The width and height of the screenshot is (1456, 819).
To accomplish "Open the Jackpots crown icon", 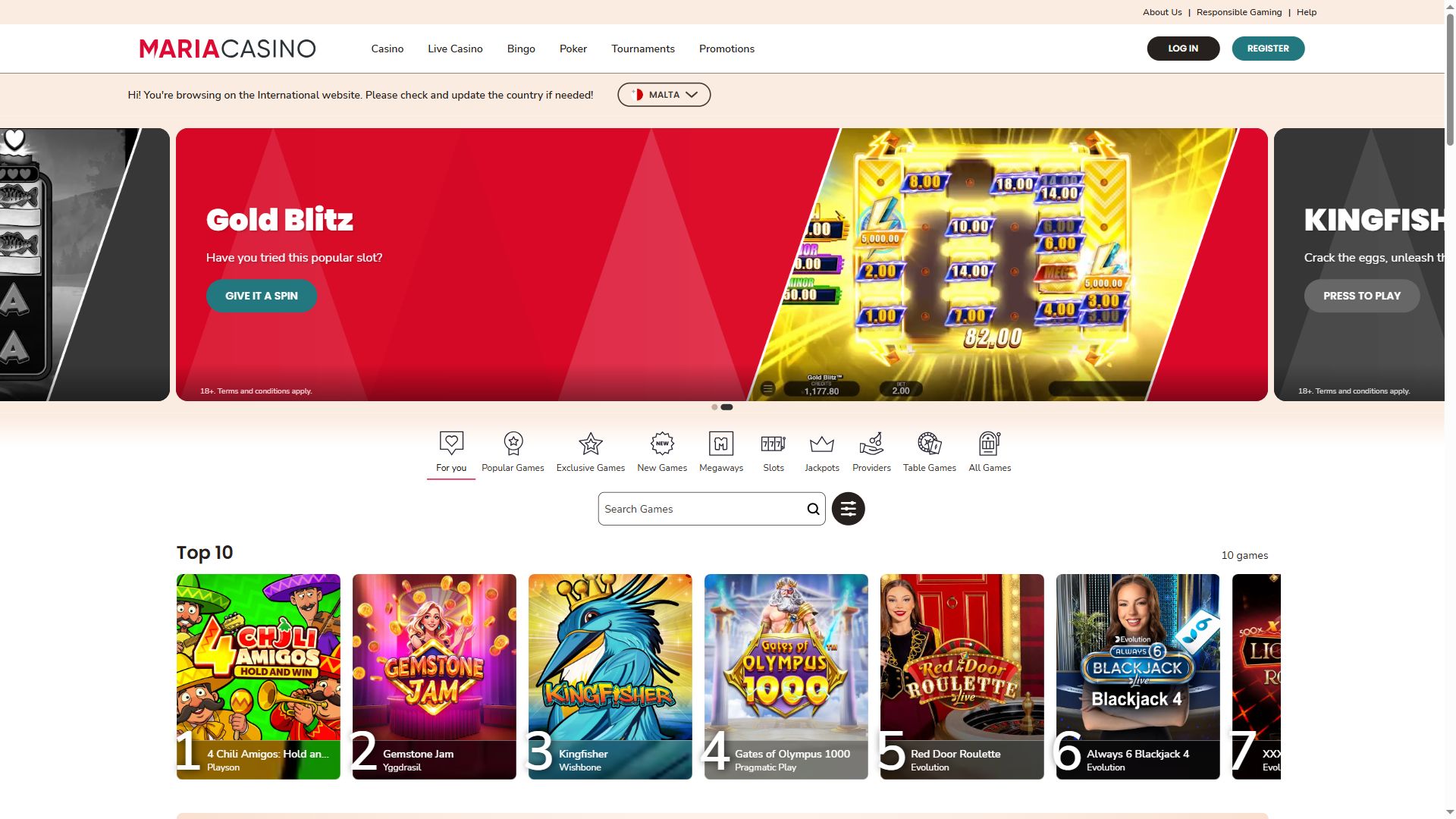I will (x=822, y=444).
